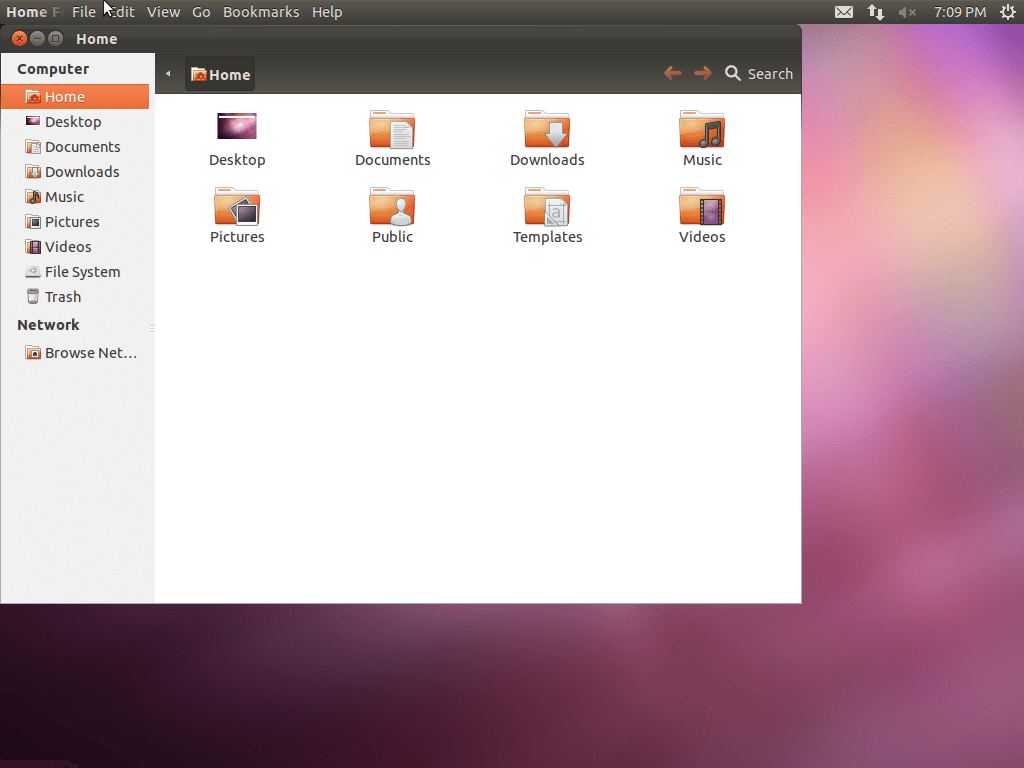Viewport: 1024px width, 768px height.
Task: Open Trash in the sidebar
Action: (x=62, y=297)
